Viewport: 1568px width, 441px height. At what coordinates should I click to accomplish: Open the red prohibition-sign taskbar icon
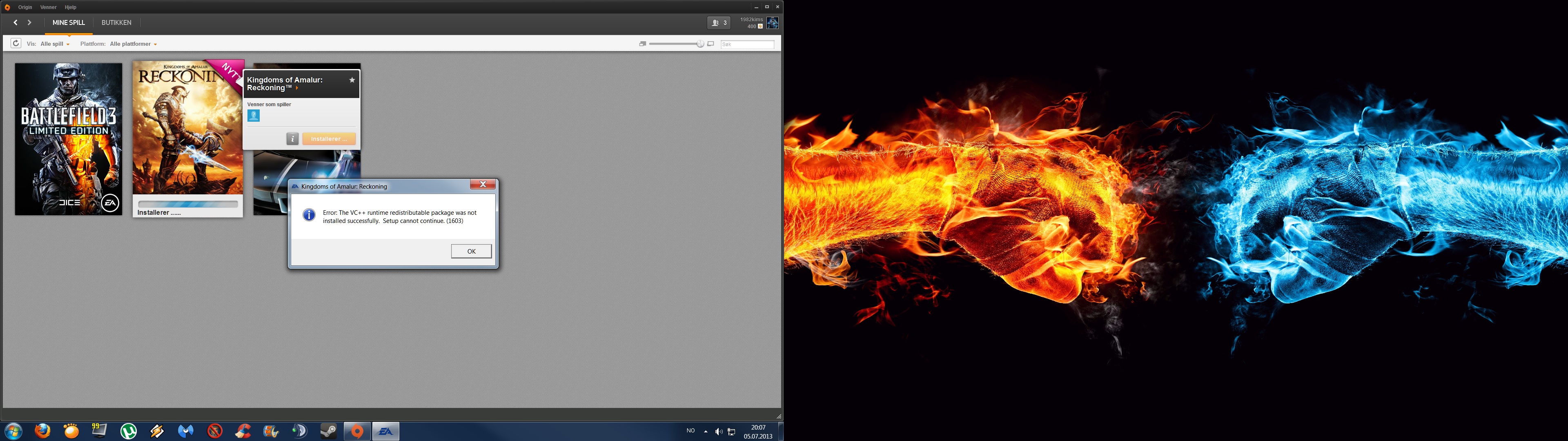[215, 431]
